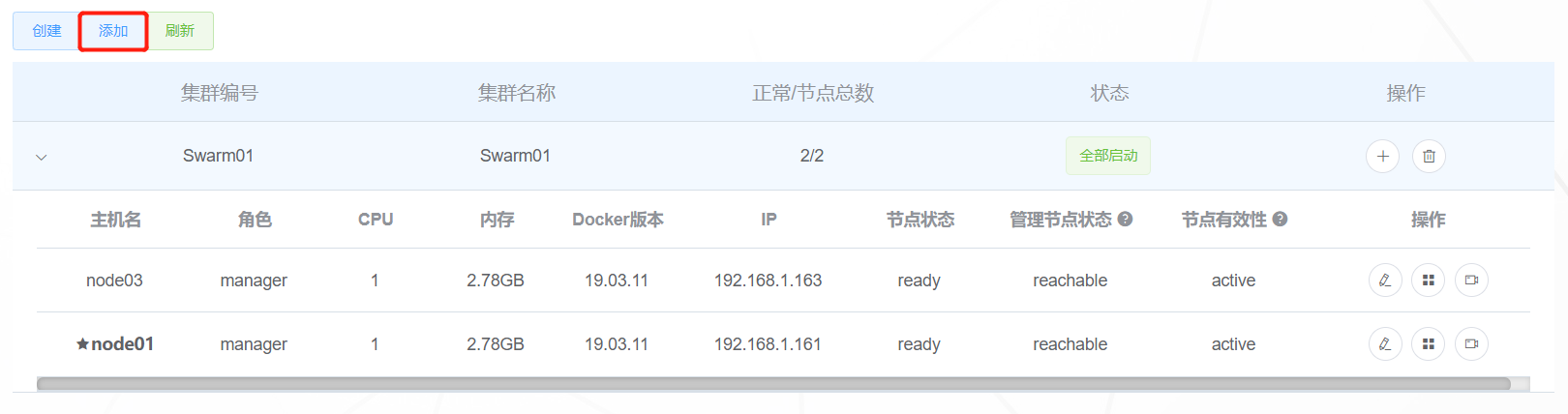This screenshot has width=1568, height=414.
Task: Open the grid icon for node01
Action: point(1429,343)
